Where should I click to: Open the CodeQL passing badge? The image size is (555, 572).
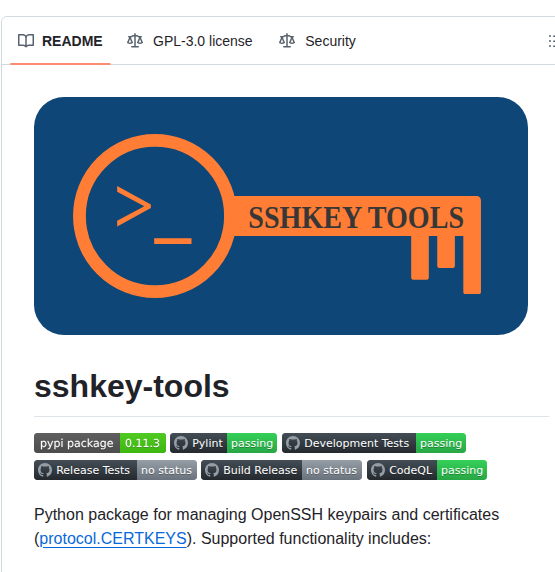427,470
